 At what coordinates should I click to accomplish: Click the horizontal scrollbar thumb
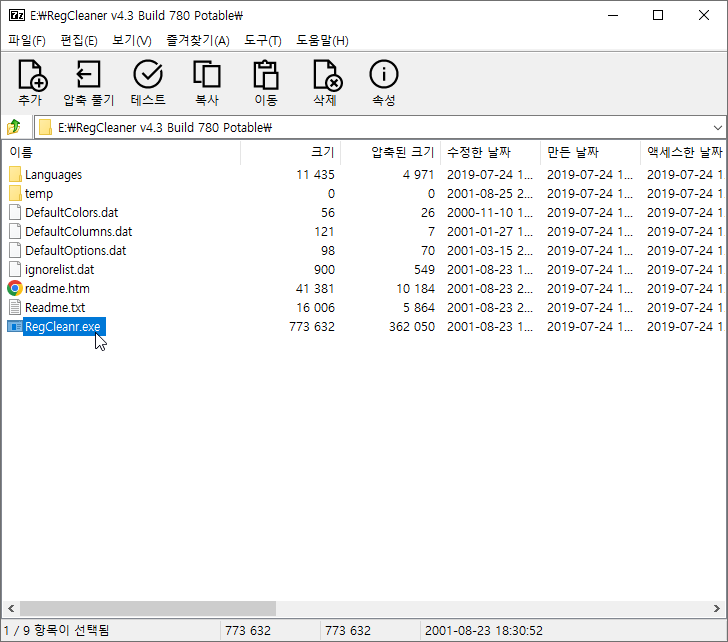148,608
